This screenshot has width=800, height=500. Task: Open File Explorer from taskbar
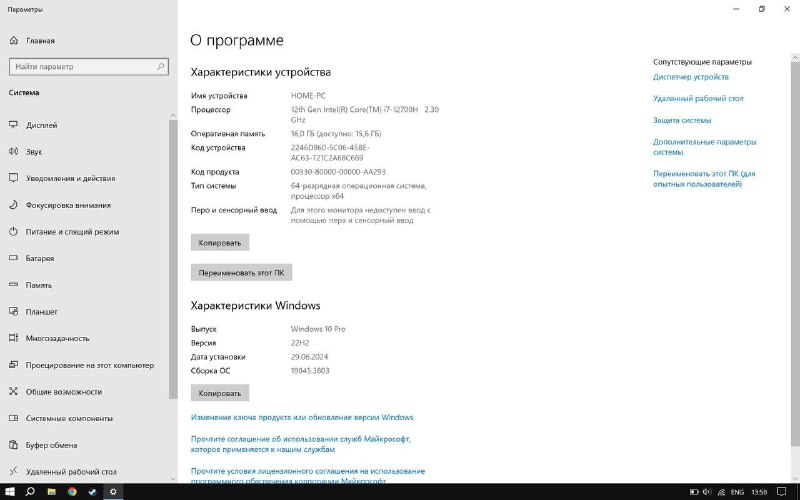52,492
